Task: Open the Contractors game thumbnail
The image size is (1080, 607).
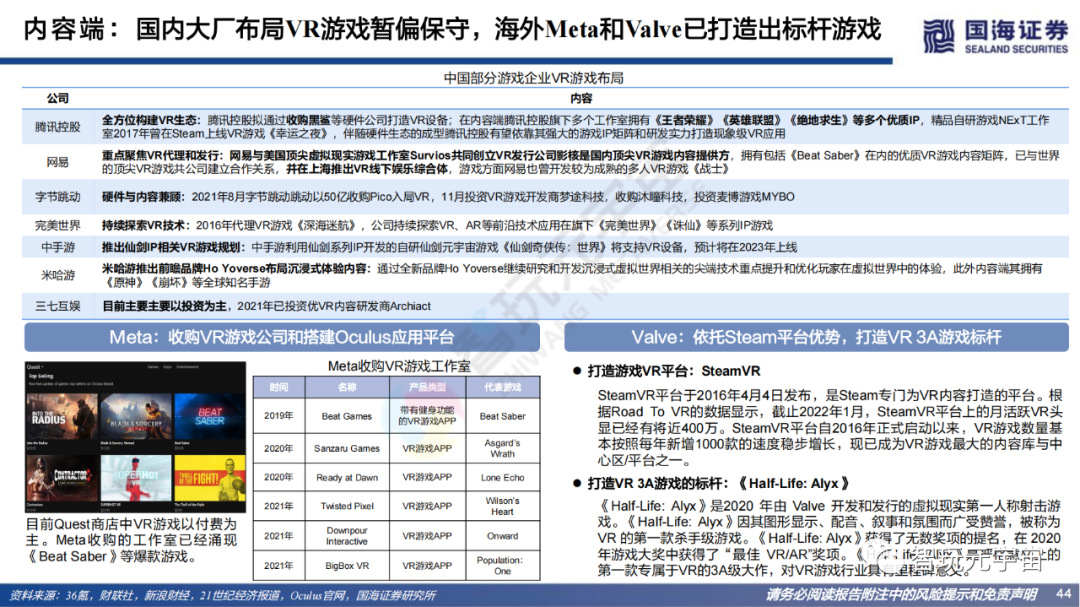Action: (61, 477)
